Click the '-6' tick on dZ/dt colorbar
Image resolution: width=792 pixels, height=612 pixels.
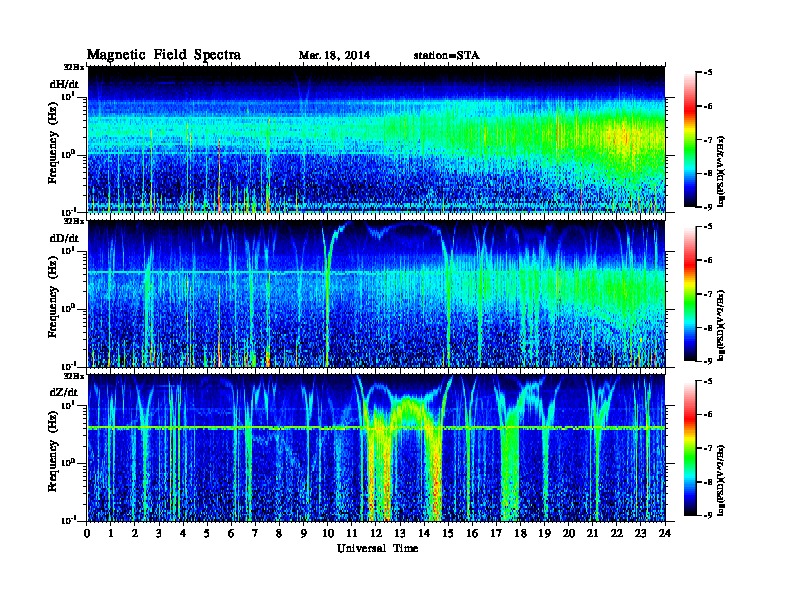coord(708,415)
